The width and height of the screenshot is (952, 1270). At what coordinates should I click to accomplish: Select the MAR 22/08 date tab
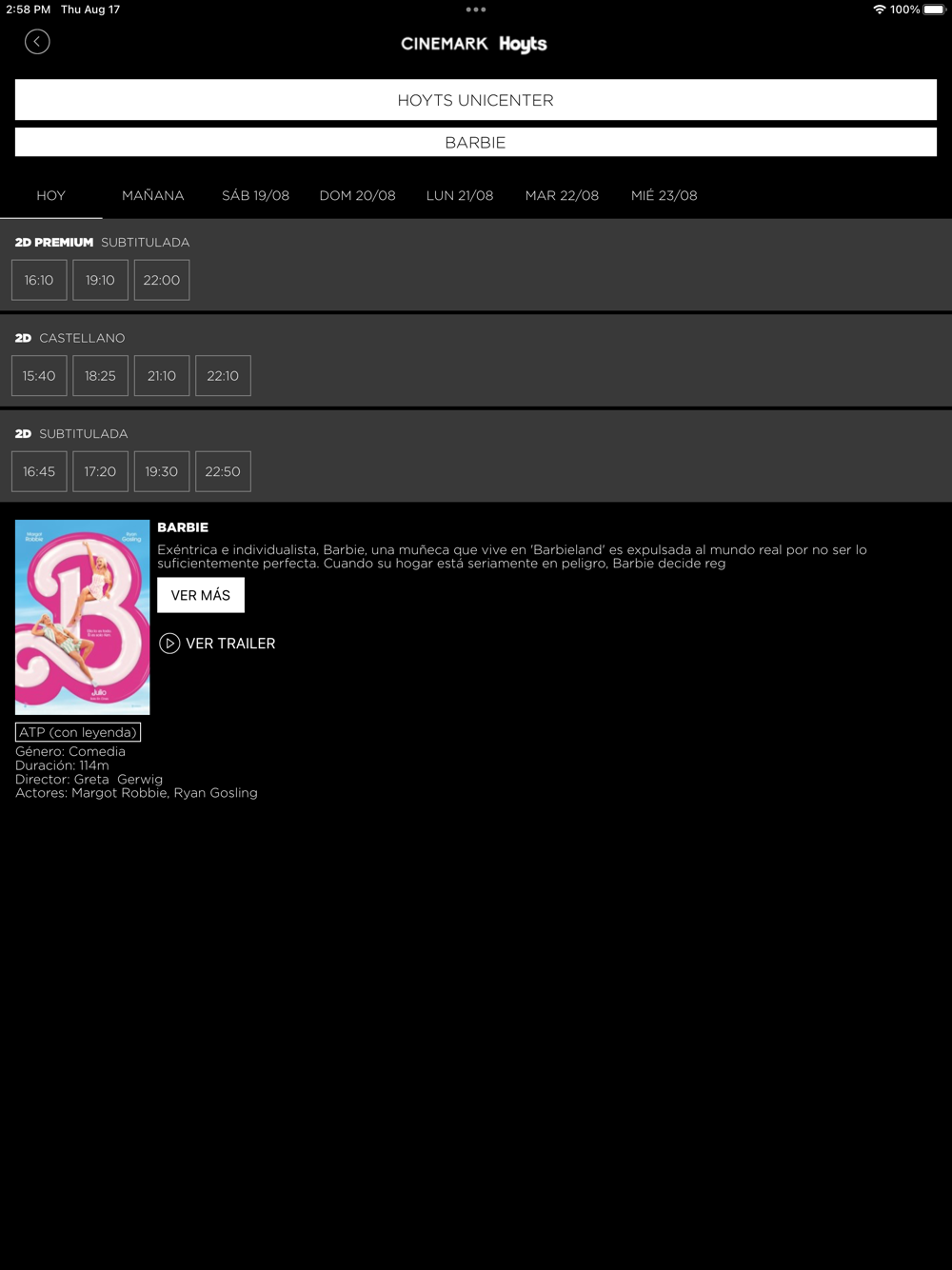point(562,195)
